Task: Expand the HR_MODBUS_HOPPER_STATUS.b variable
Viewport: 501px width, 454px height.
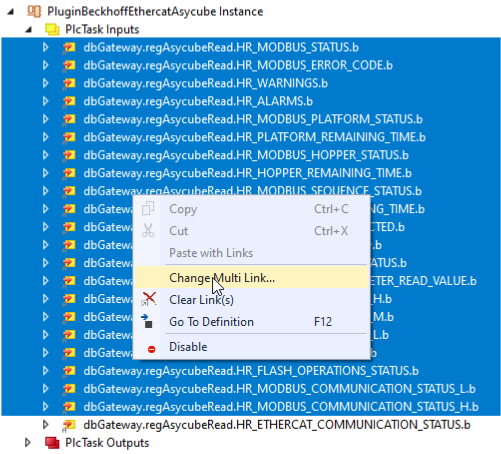Action: pos(46,155)
